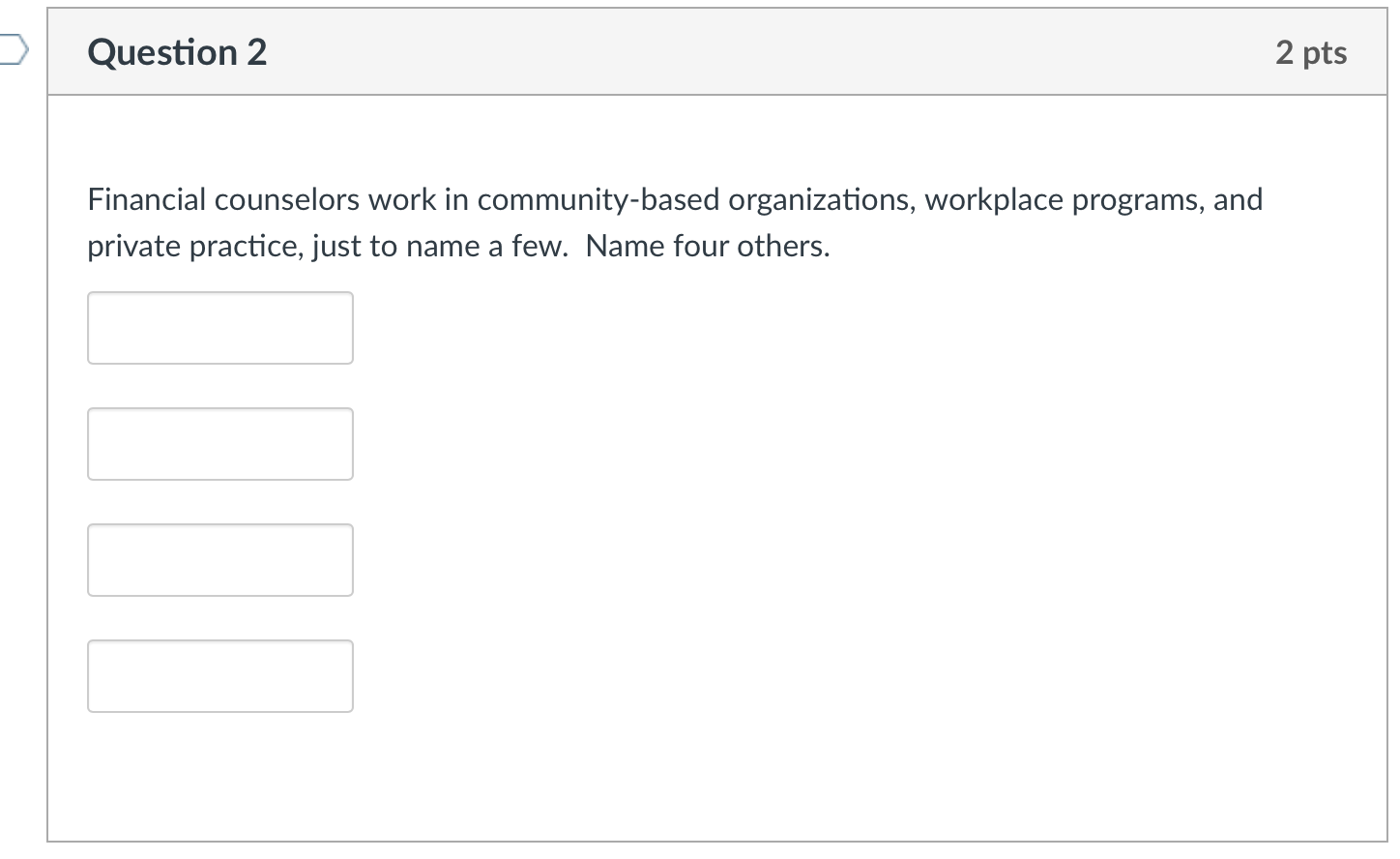Click the word 'pts' in header
This screenshot has height=859, width=1400.
(x=1325, y=52)
